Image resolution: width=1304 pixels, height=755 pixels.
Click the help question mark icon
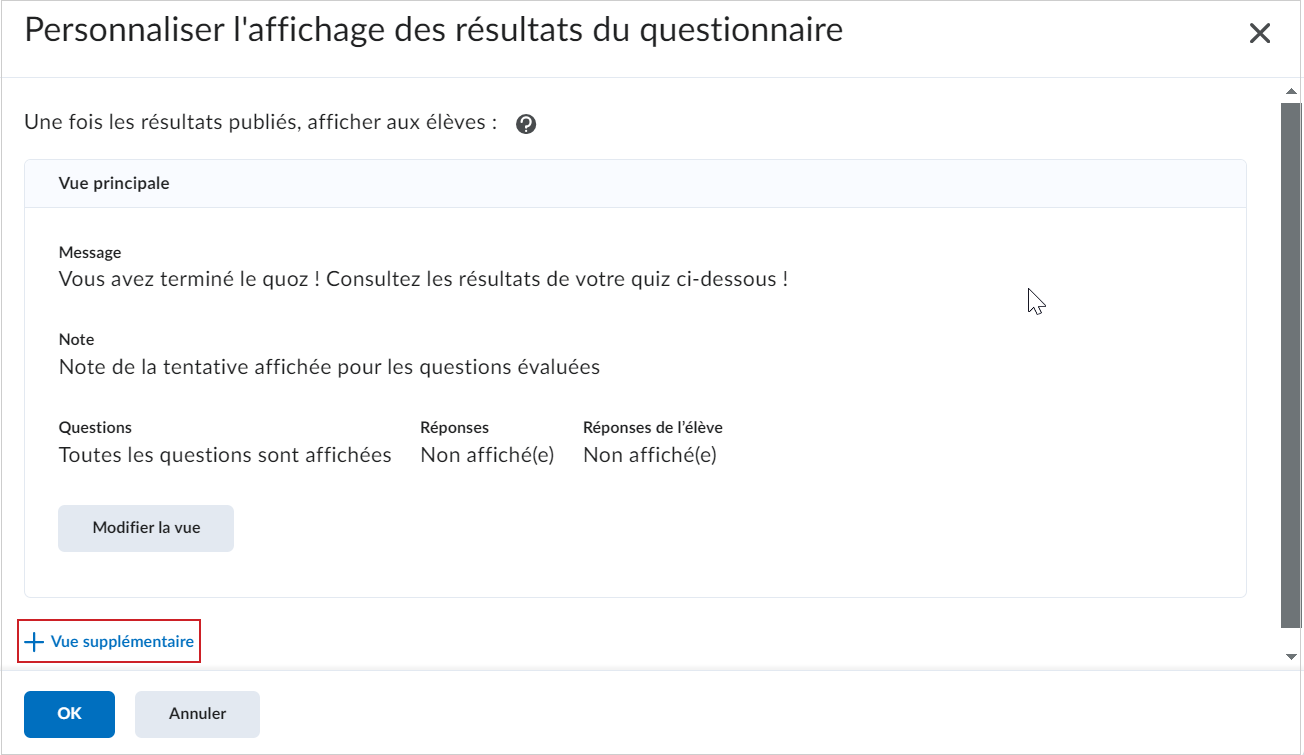coord(526,125)
